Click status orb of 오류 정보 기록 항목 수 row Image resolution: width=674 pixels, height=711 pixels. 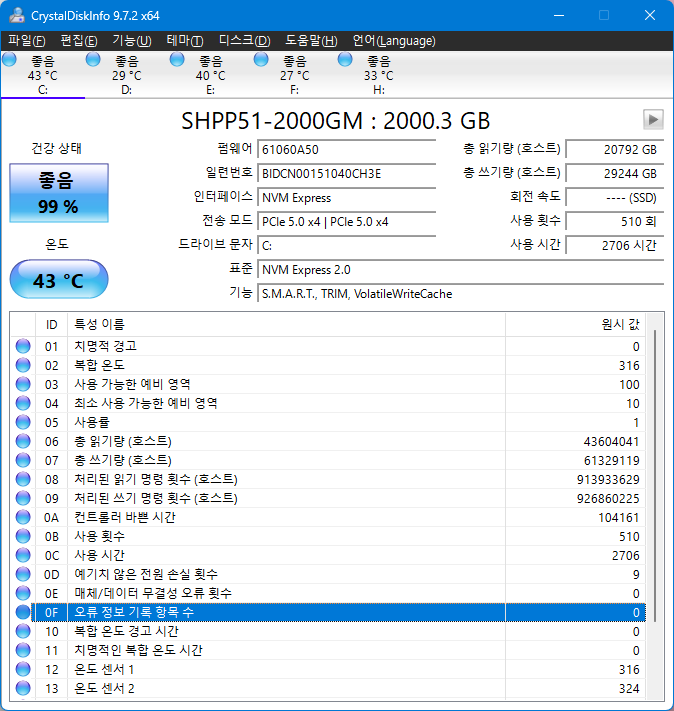23,612
